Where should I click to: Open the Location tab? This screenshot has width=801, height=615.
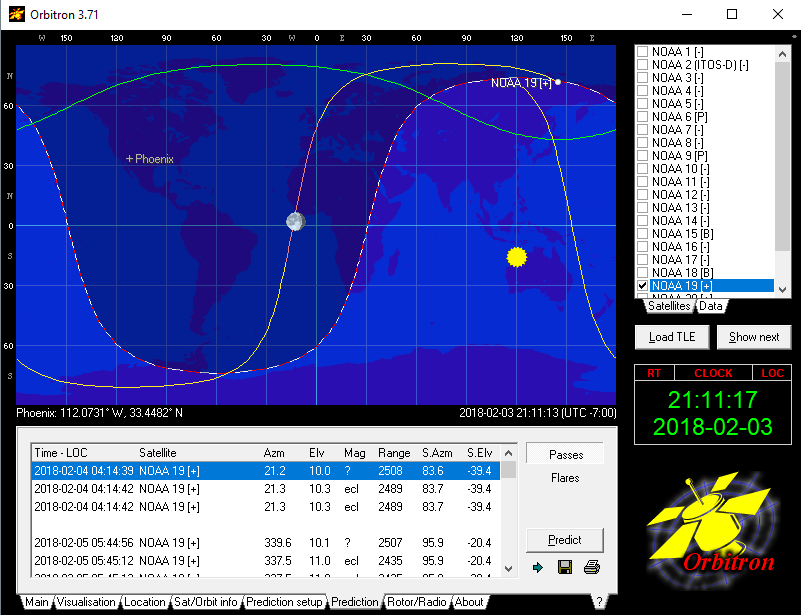click(145, 602)
